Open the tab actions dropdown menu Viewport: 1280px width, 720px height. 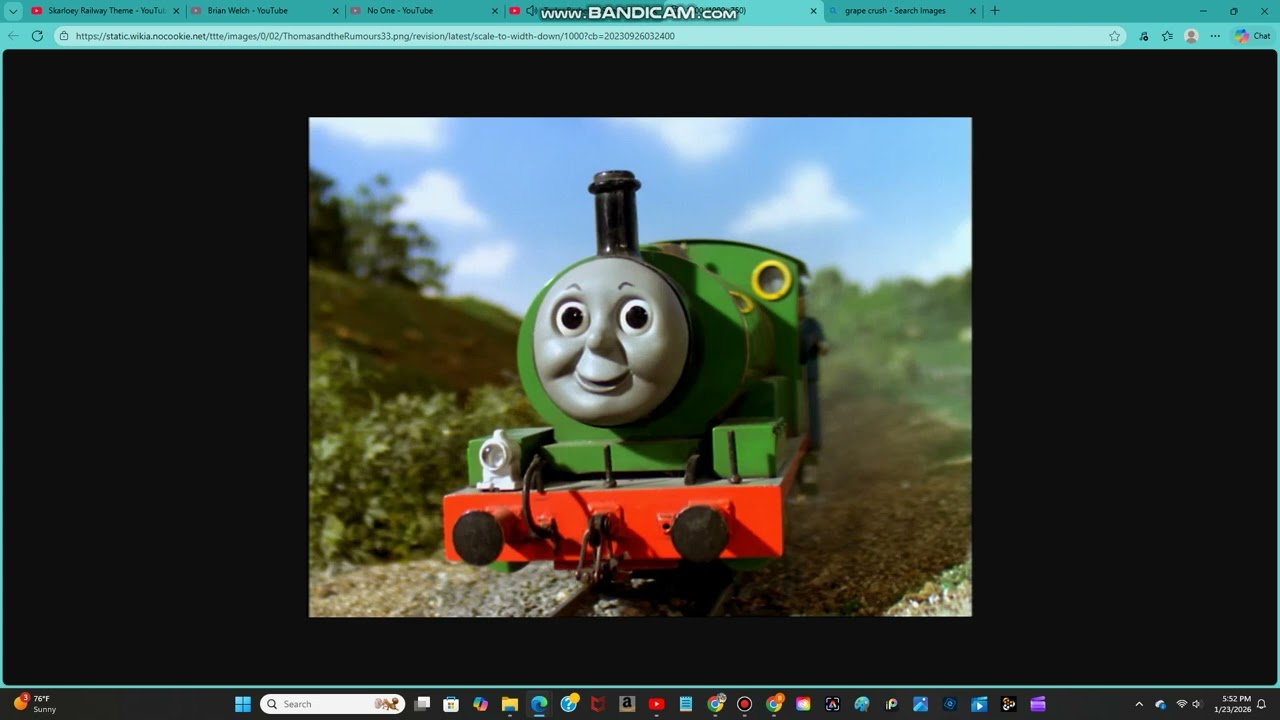tap(13, 11)
